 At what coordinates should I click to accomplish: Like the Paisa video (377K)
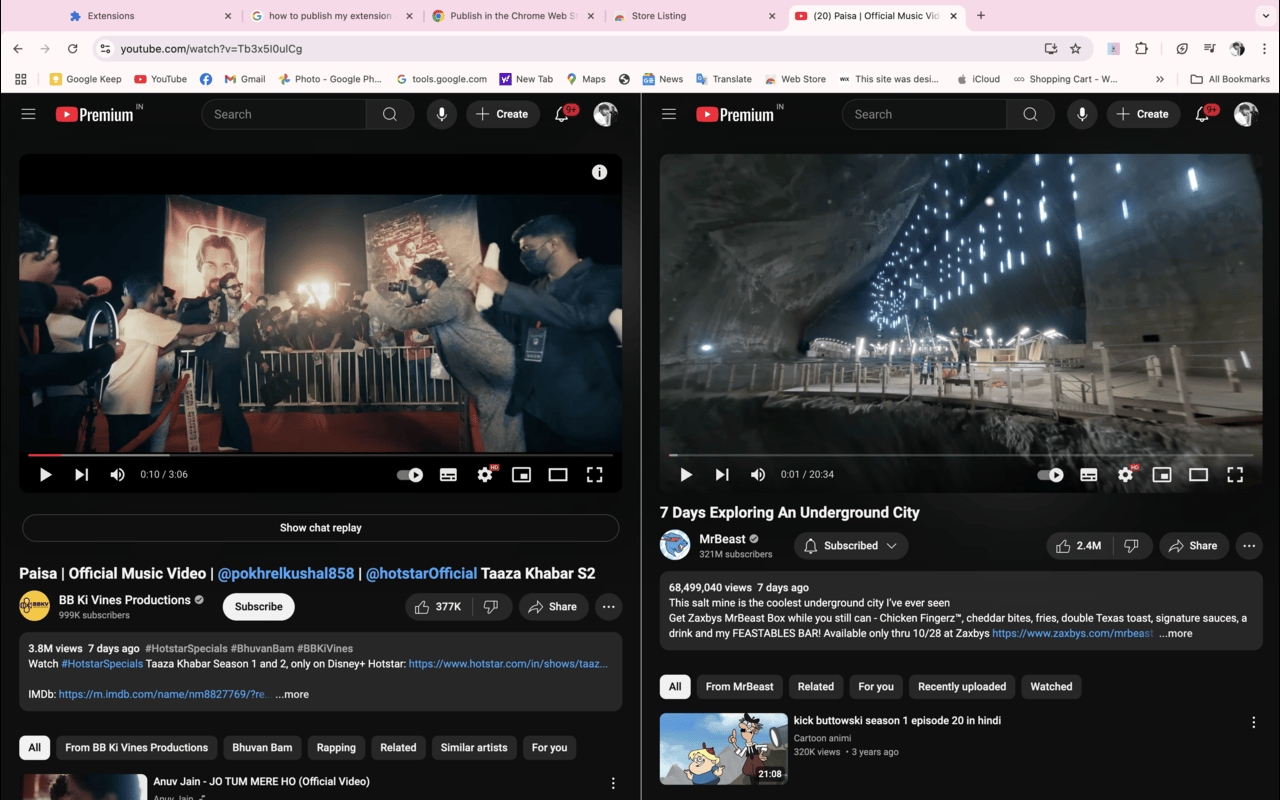438,607
